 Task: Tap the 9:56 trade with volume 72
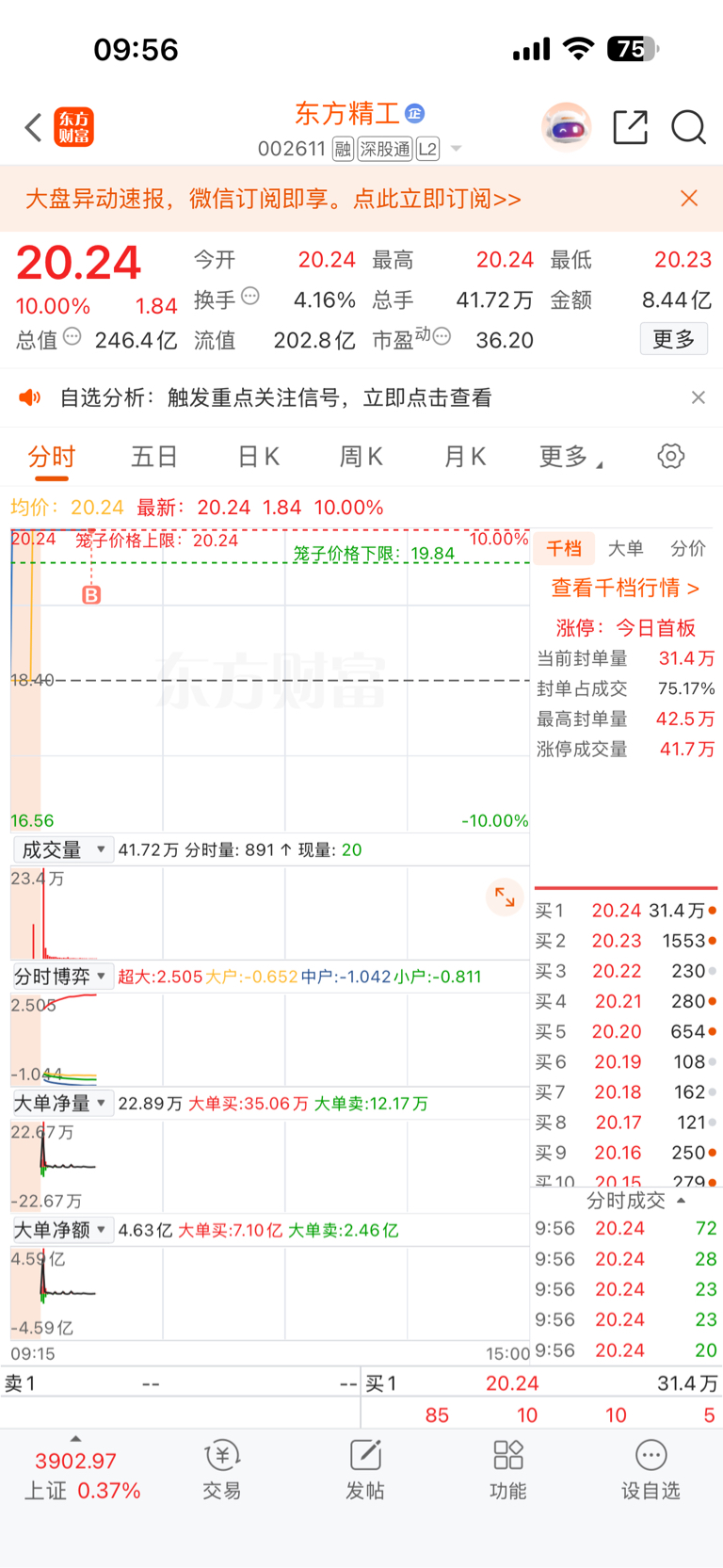coord(626,1229)
